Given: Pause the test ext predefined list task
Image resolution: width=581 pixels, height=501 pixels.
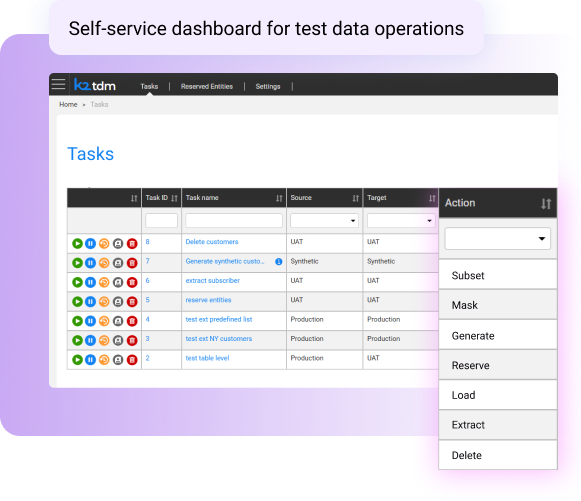Looking at the screenshot, I should [90, 321].
